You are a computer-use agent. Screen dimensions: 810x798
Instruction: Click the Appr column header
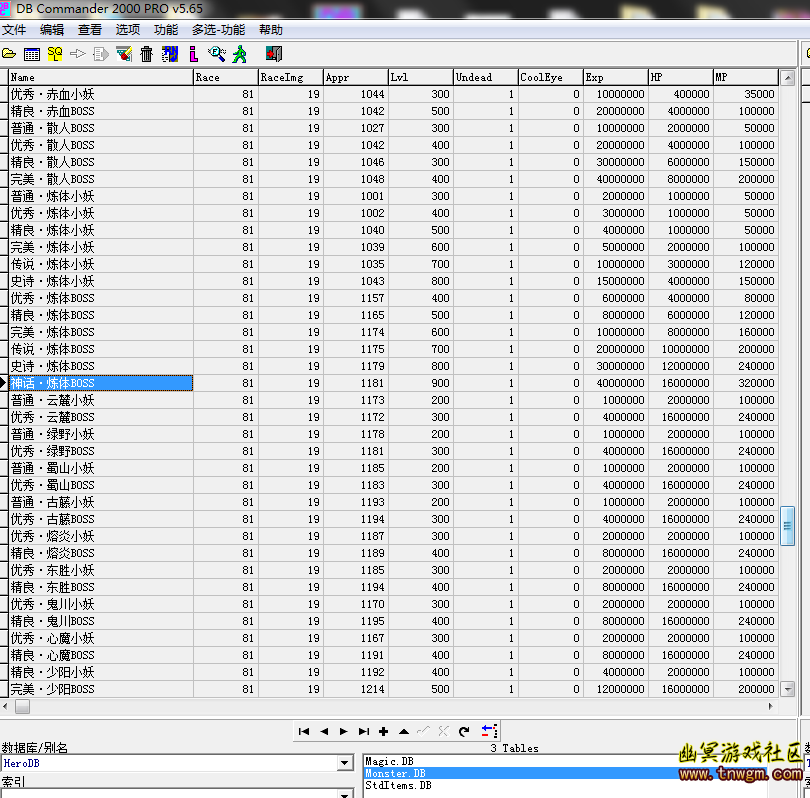tap(356, 77)
